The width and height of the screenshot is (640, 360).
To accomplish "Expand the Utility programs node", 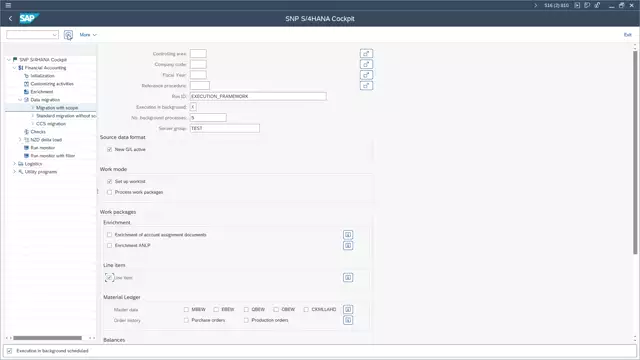I will pyautogui.click(x=14, y=172).
